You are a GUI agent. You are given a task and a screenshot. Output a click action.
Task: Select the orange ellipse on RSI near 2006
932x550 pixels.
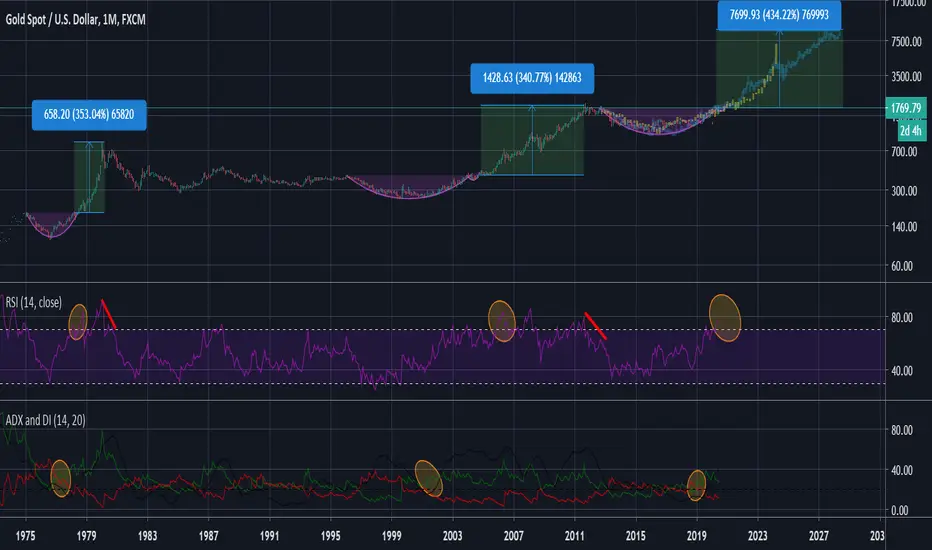(502, 321)
